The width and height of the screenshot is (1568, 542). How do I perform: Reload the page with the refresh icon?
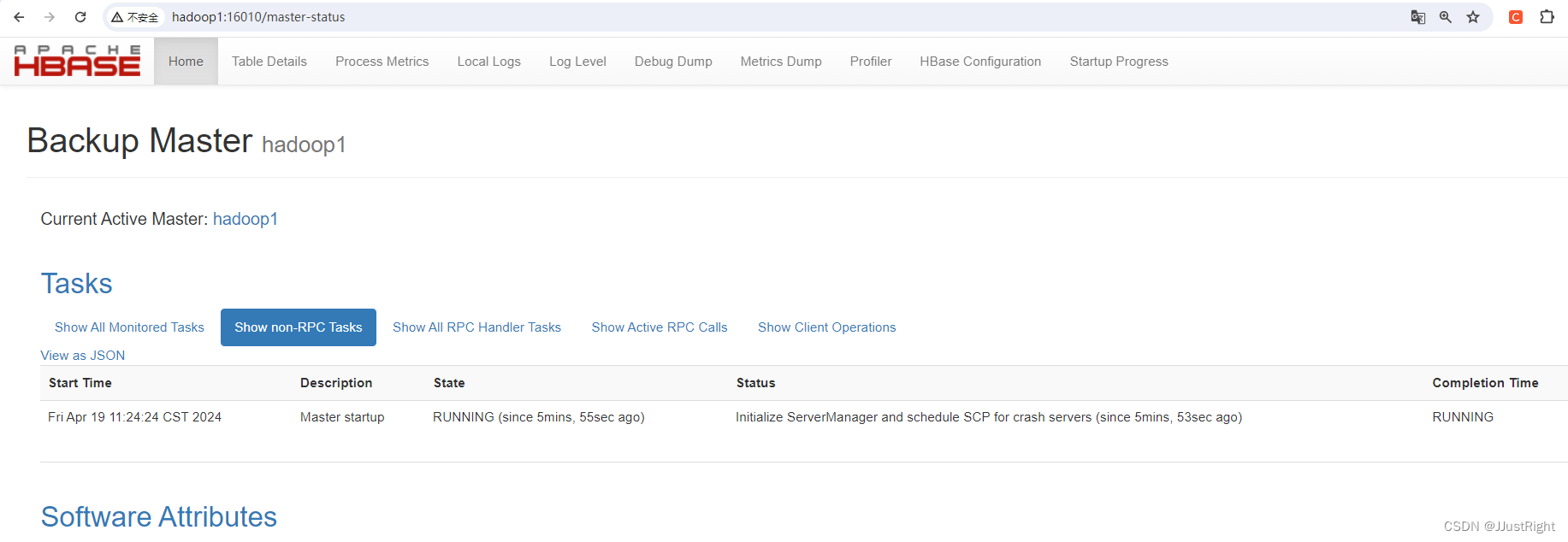click(80, 17)
